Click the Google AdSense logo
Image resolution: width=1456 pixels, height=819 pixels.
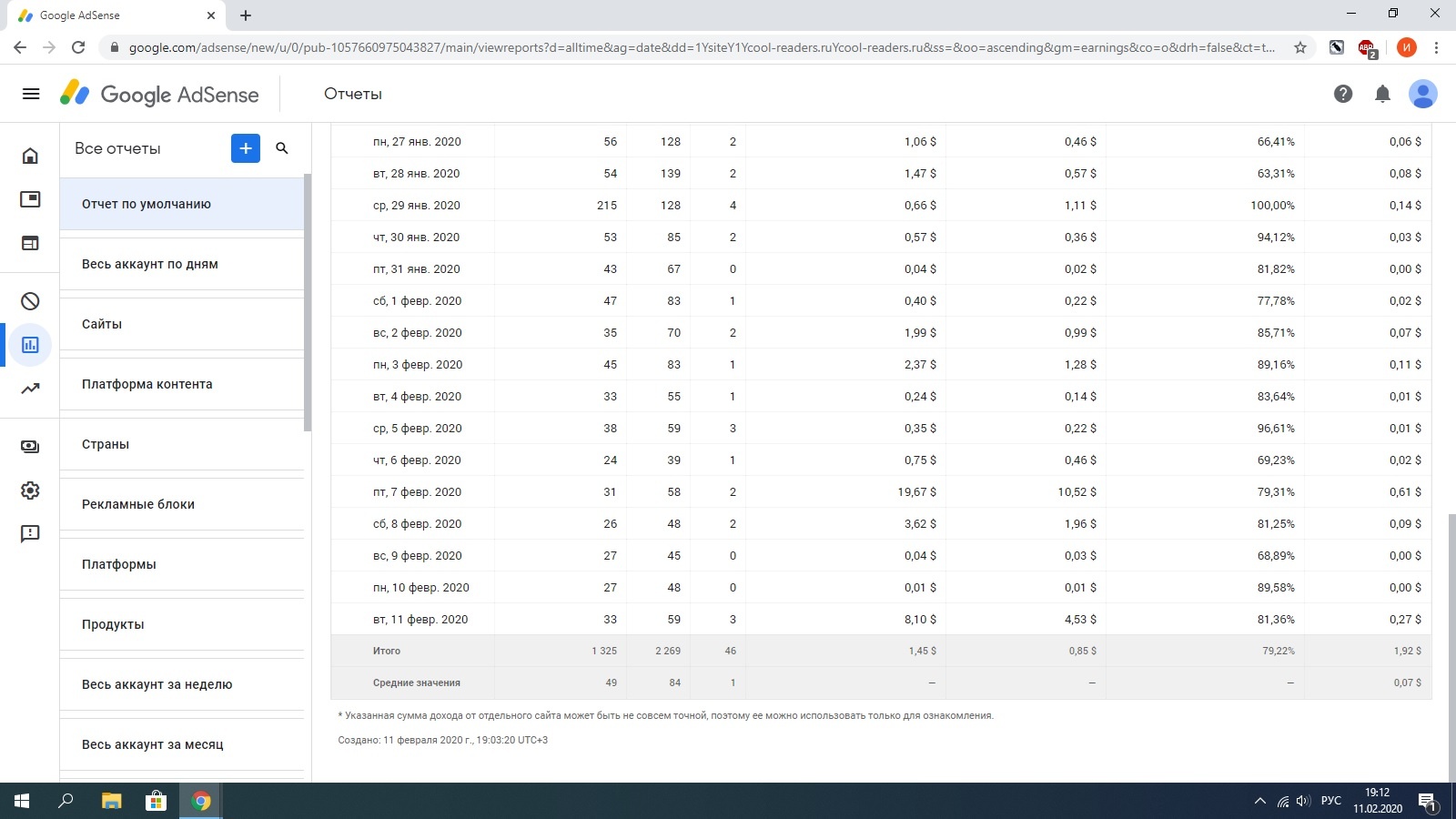(159, 94)
